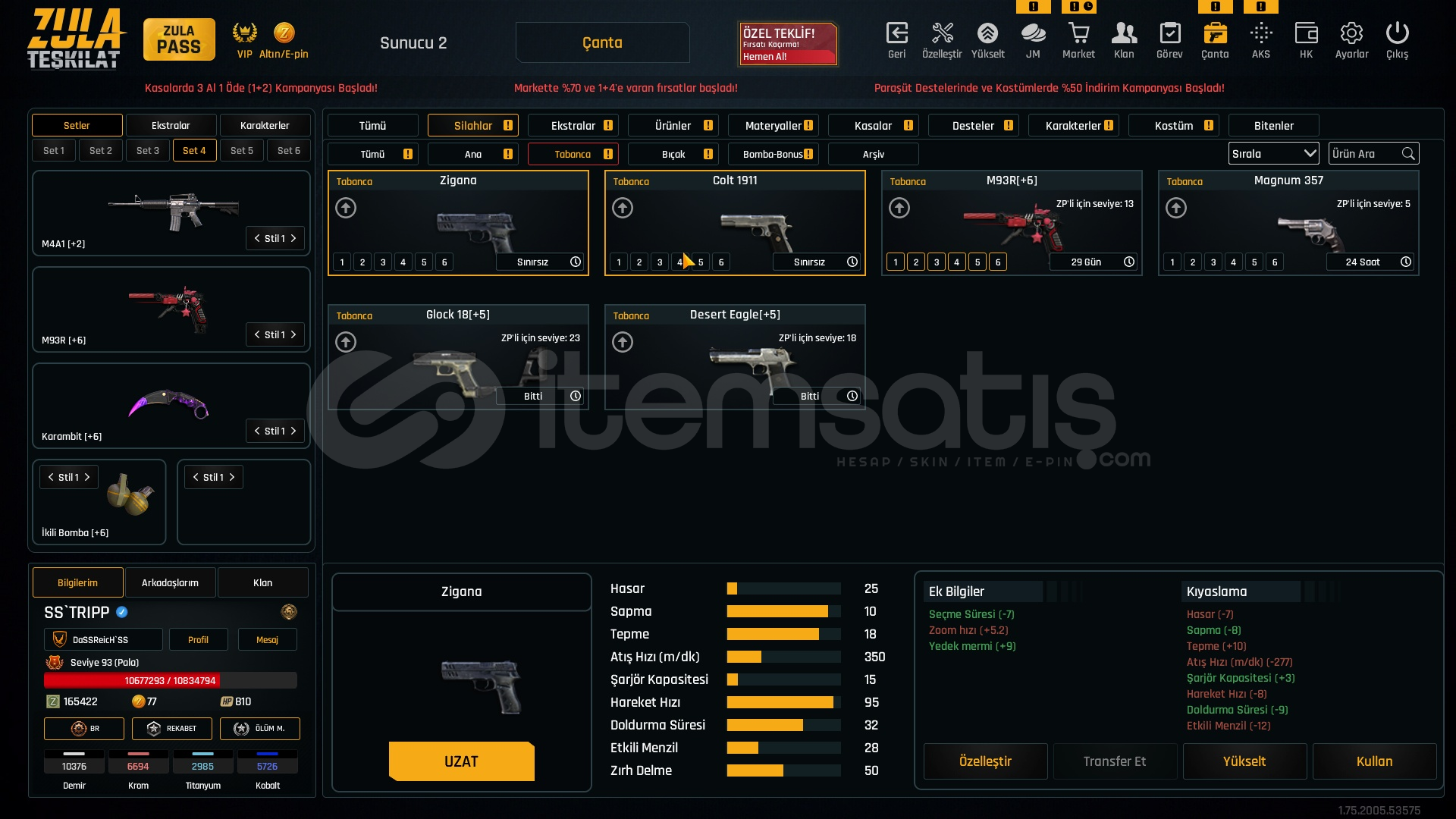Toggle set slot 1 on Magnum 357 card
Viewport: 1456px width, 819px height.
tap(1172, 262)
